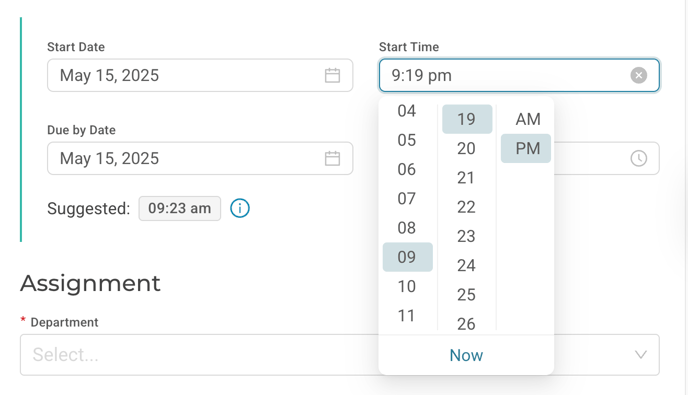Screen dimensions: 688x395
Task: Select the highlighted hour 09
Action: tap(408, 257)
